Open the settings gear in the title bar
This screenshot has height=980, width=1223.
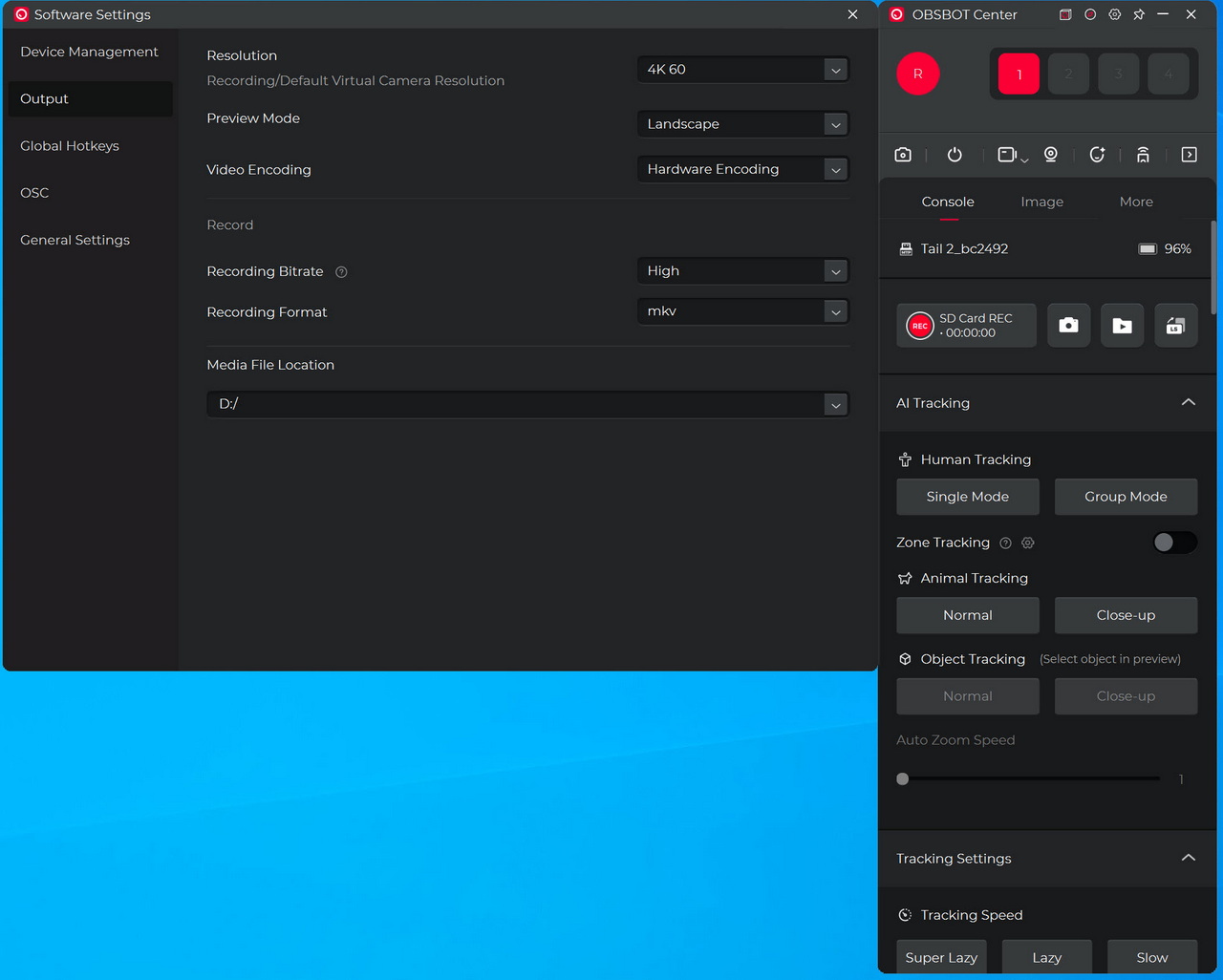point(1115,14)
